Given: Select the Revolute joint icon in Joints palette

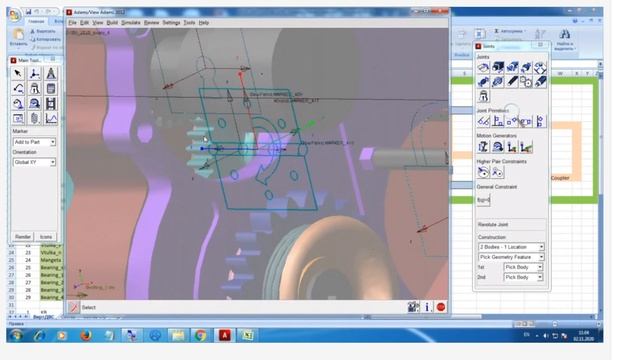Looking at the screenshot, I should (x=484, y=68).
